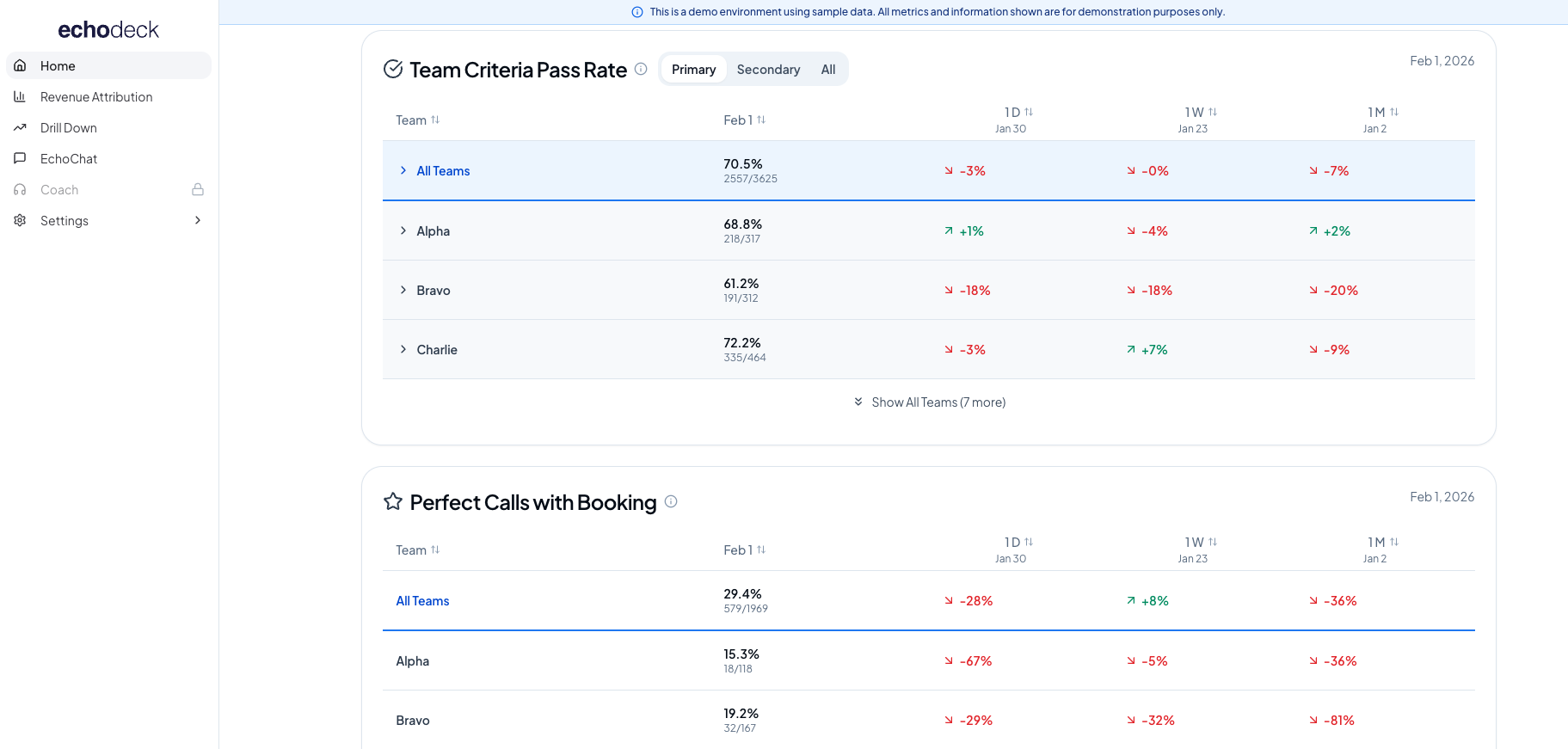
Task: Click the echodeck logo
Action: [x=108, y=30]
